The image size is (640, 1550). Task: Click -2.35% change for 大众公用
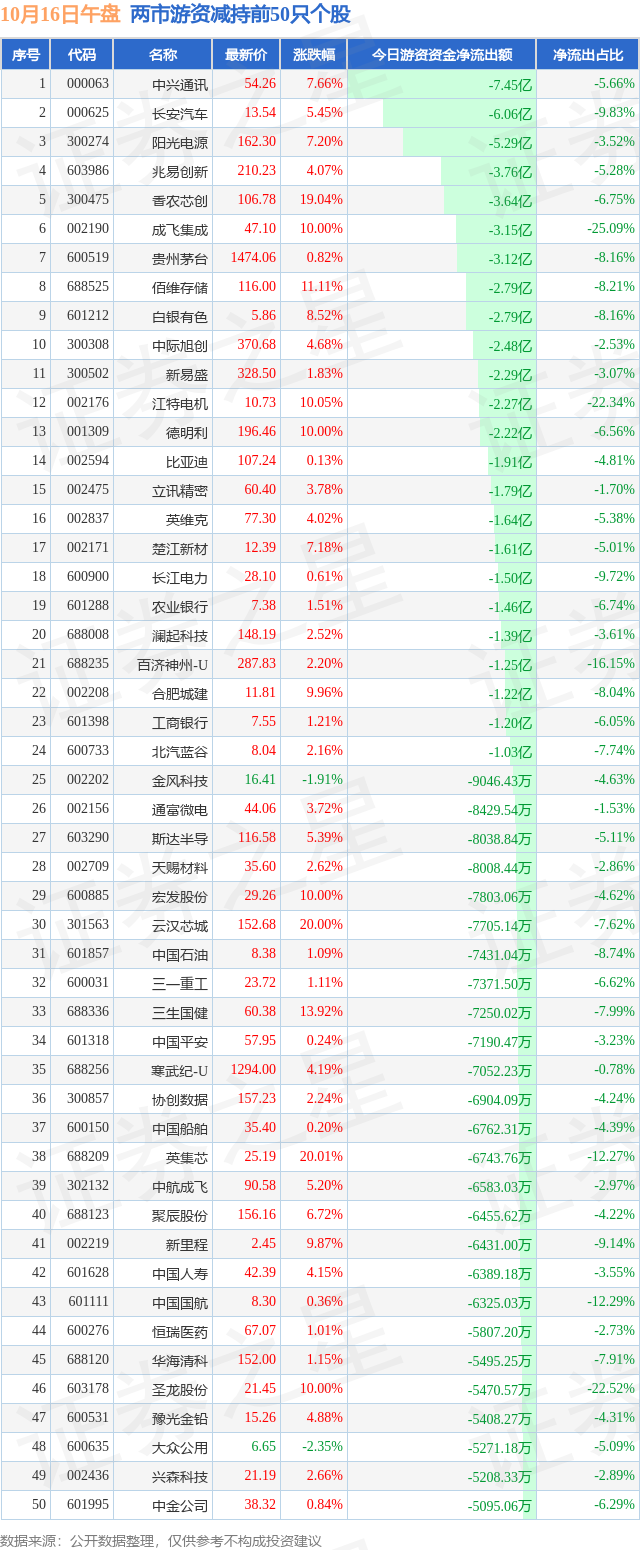(x=320, y=1447)
